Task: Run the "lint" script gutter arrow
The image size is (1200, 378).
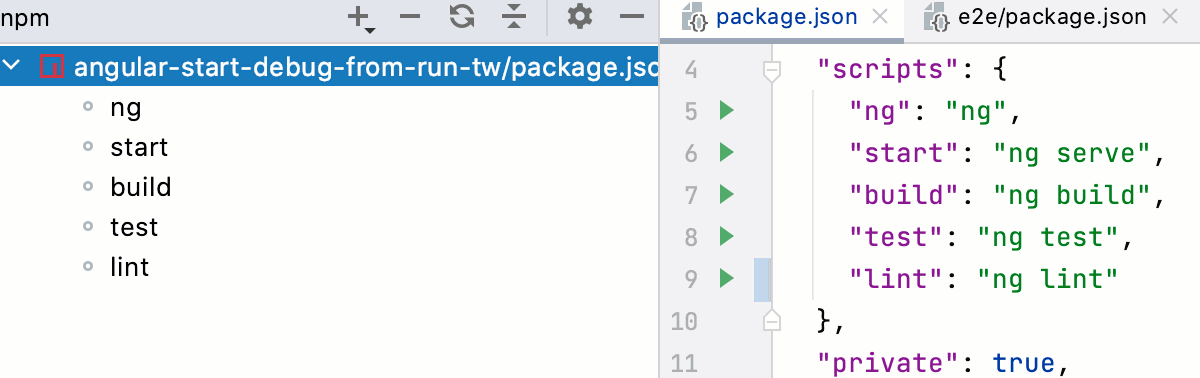Action: [727, 278]
